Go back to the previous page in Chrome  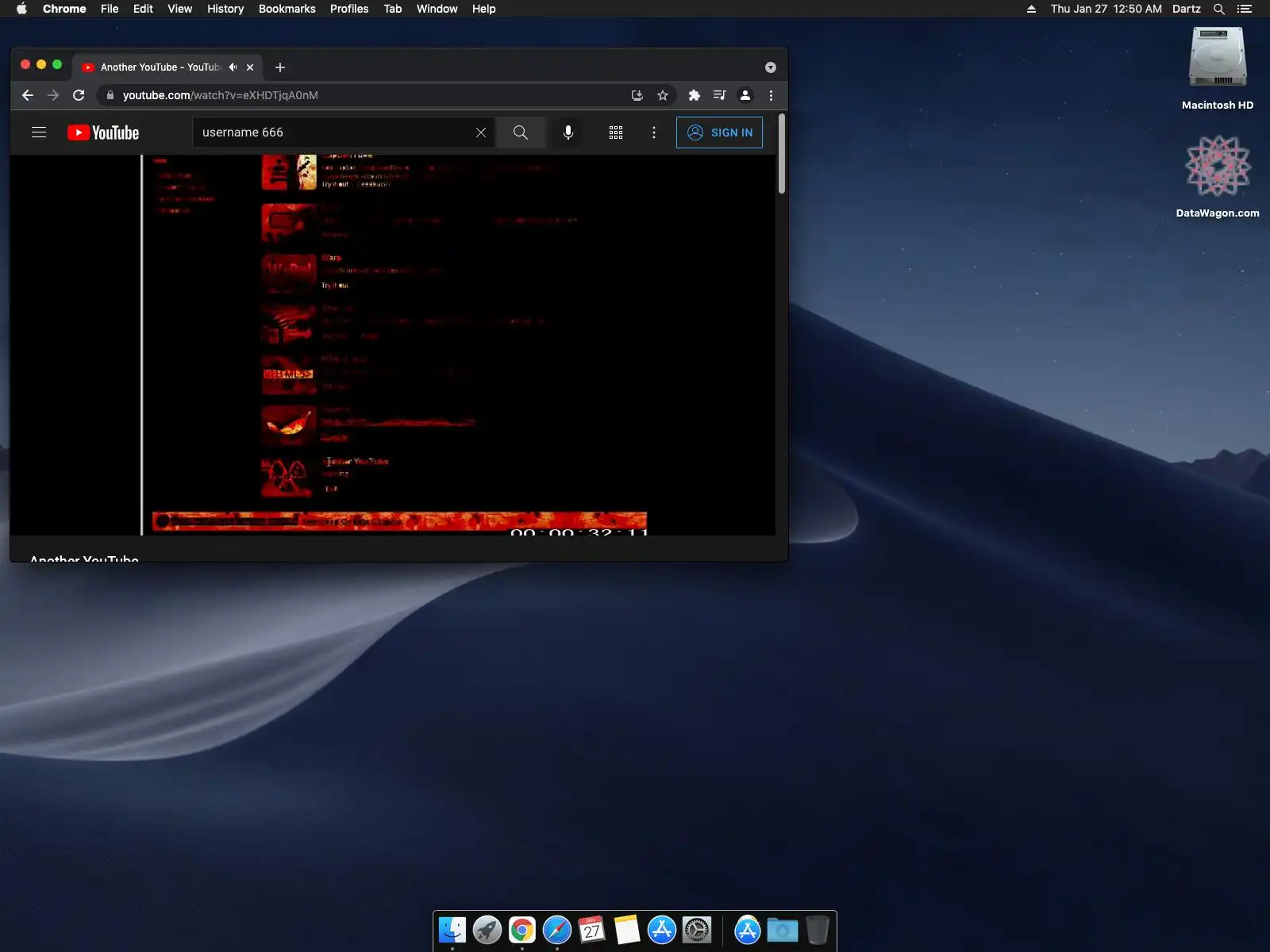tap(28, 95)
